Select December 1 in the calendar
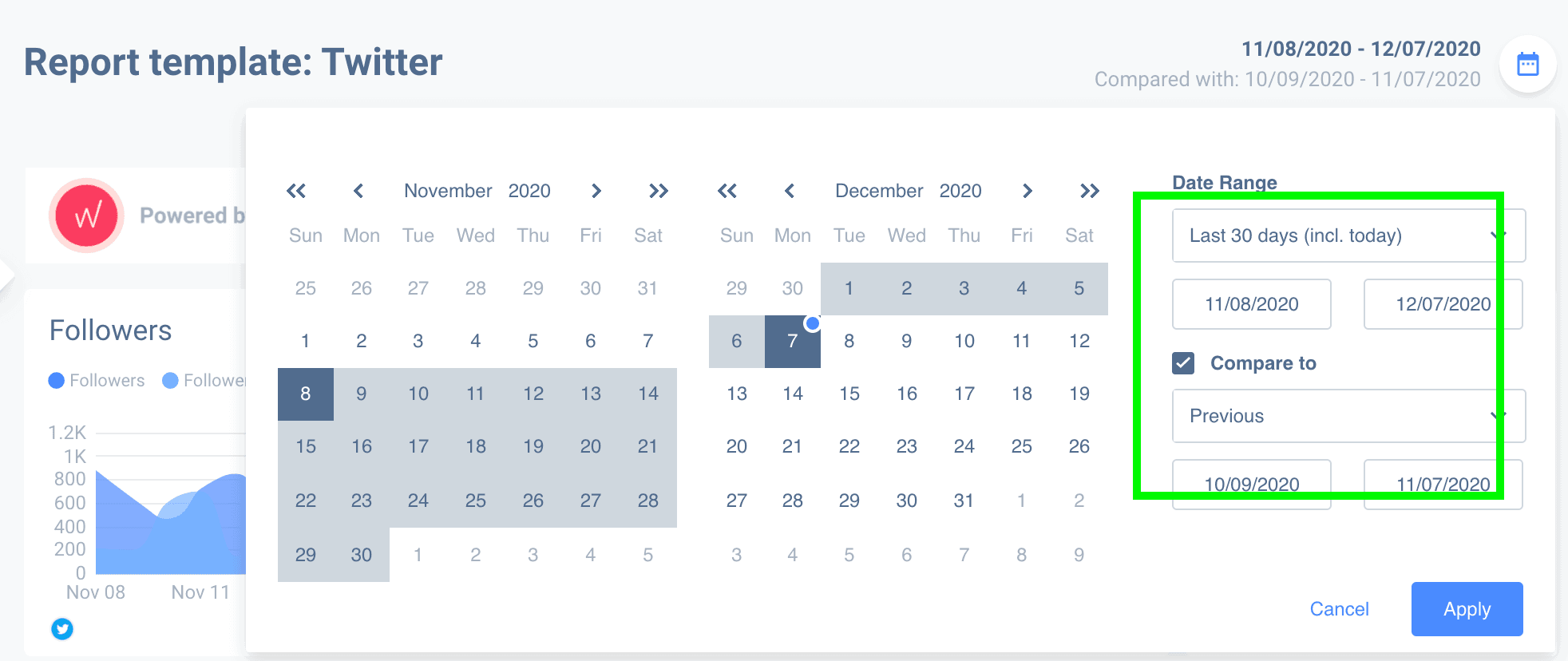This screenshot has height=661, width=1568. pyautogui.click(x=849, y=288)
